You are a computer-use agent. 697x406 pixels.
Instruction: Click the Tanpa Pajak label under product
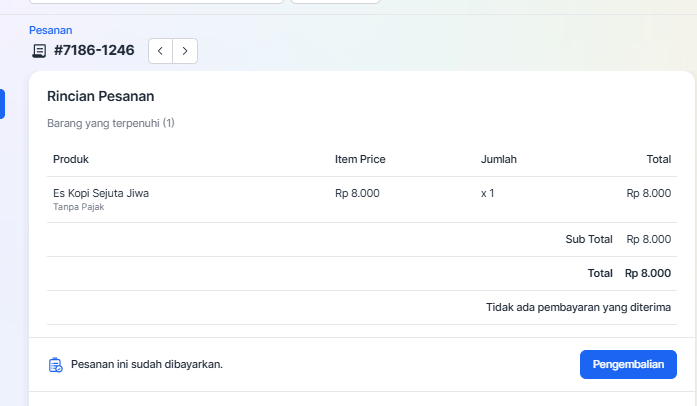(x=78, y=207)
